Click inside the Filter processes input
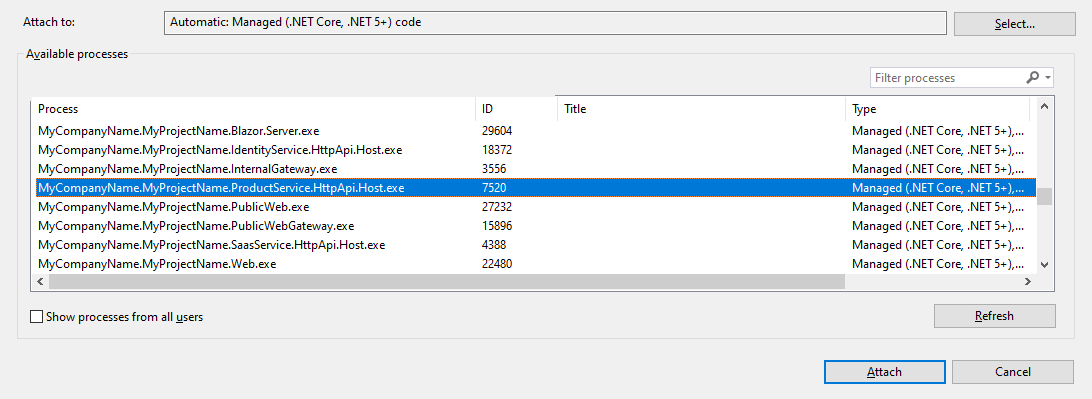 [947, 78]
